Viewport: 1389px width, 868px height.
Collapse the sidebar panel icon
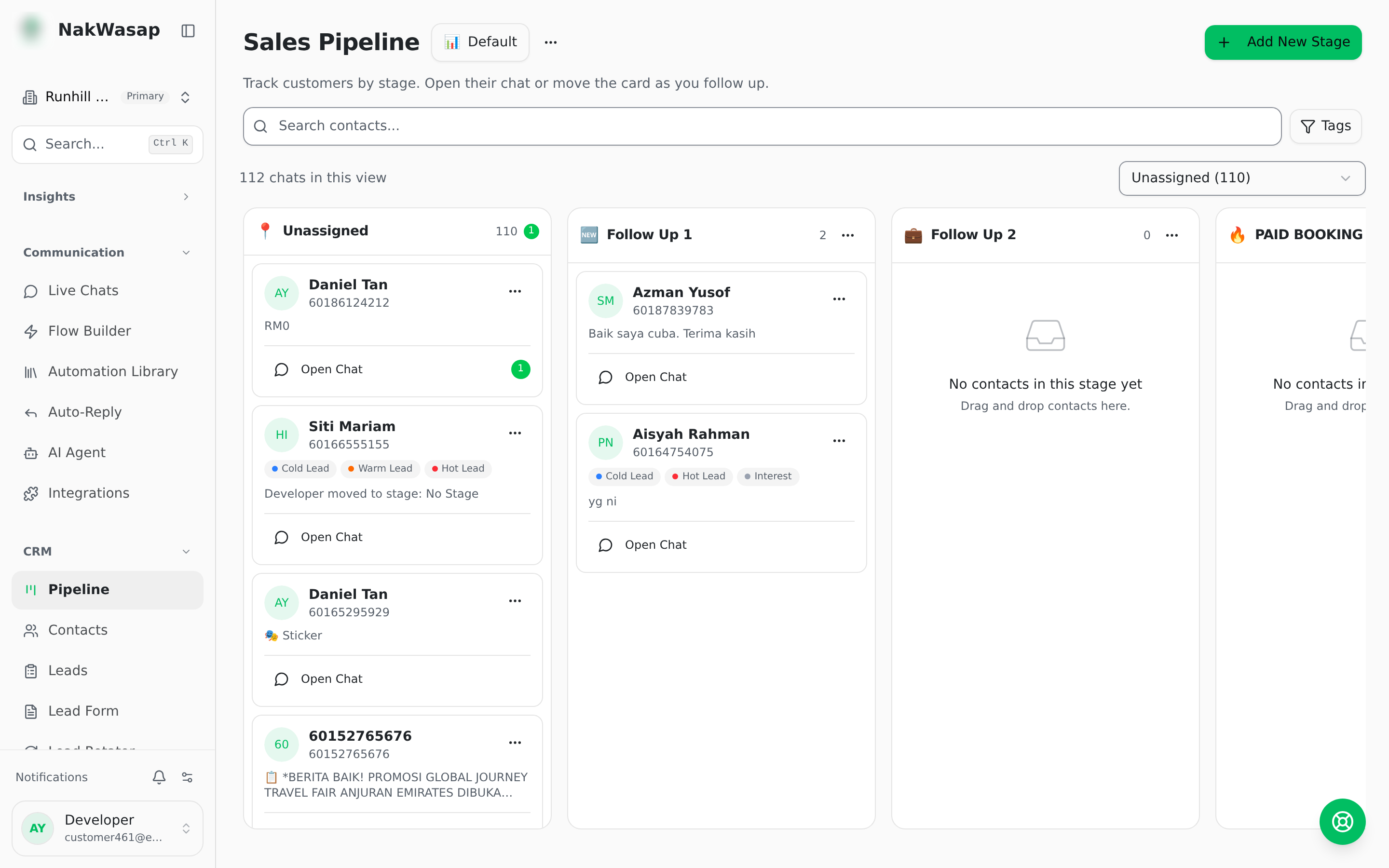[x=188, y=30]
